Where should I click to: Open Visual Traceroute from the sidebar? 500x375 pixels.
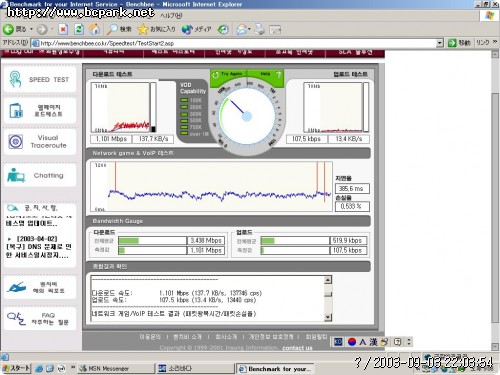pyautogui.click(x=39, y=142)
